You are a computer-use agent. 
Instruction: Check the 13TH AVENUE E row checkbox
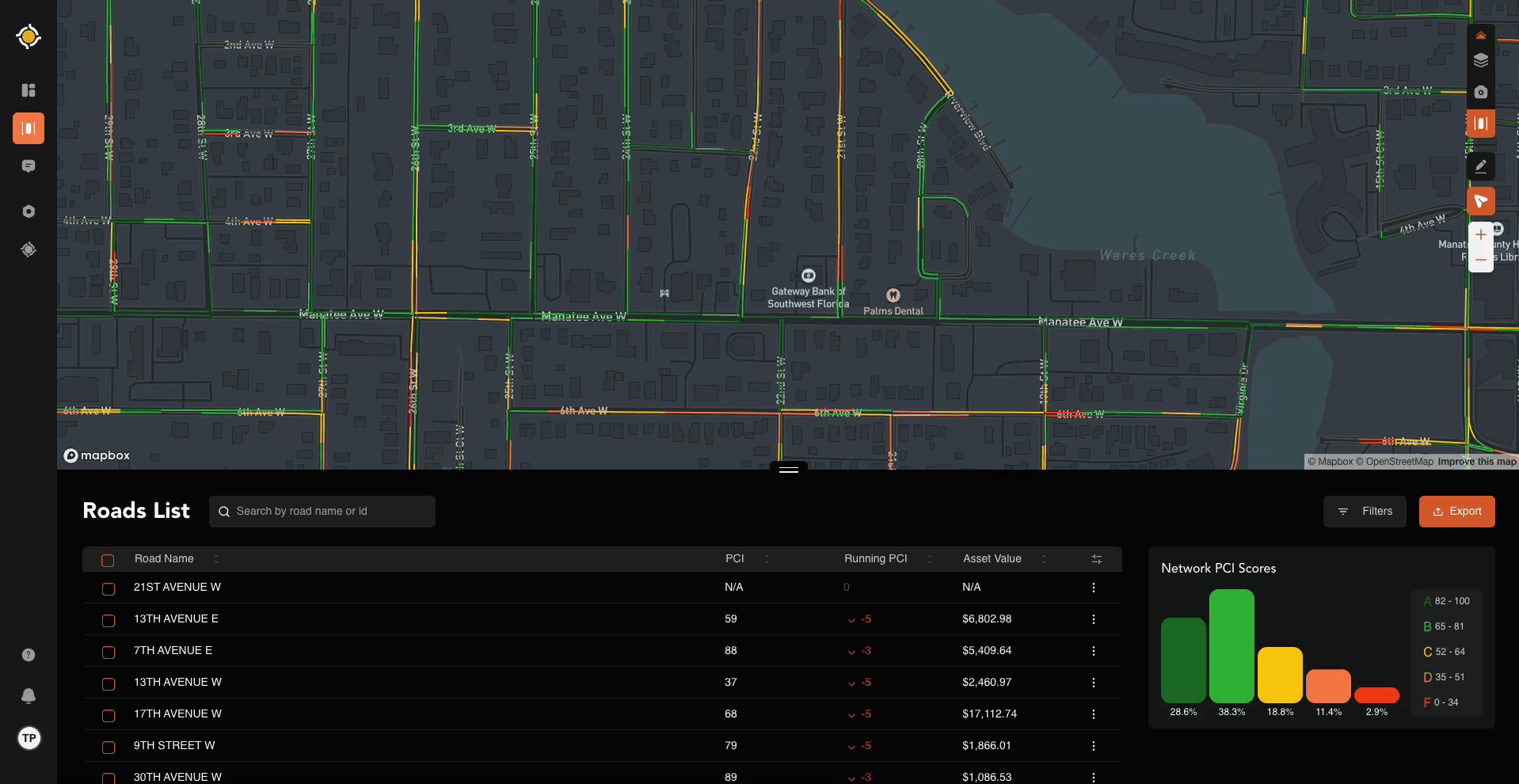point(108,620)
